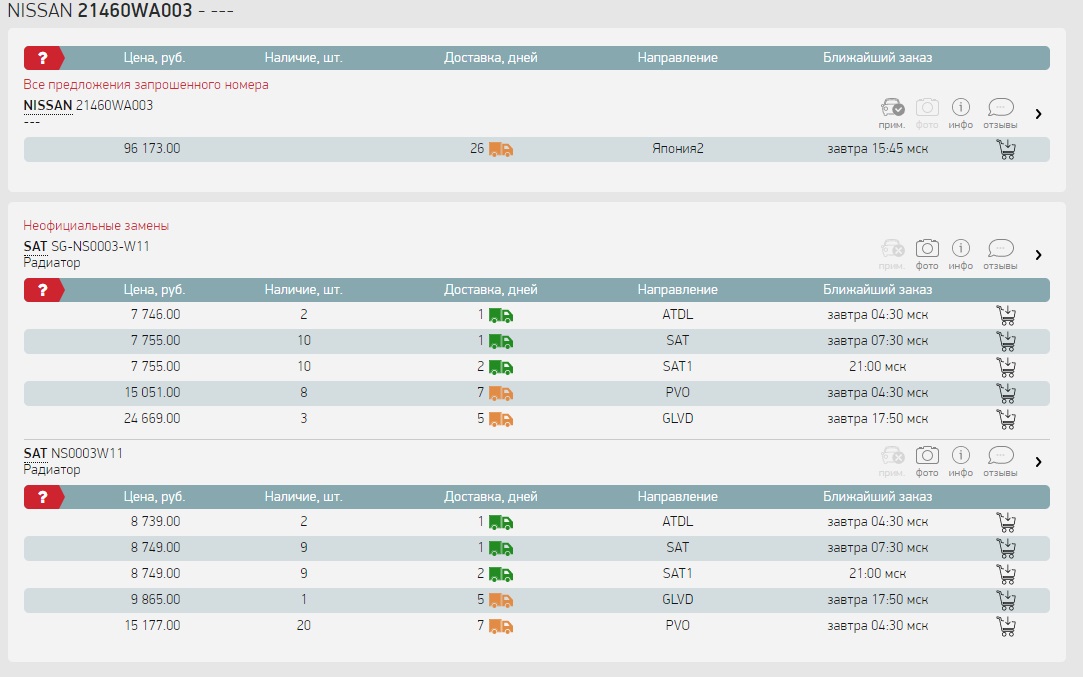
Task: Click the direction cell Япония2
Action: coord(678,149)
